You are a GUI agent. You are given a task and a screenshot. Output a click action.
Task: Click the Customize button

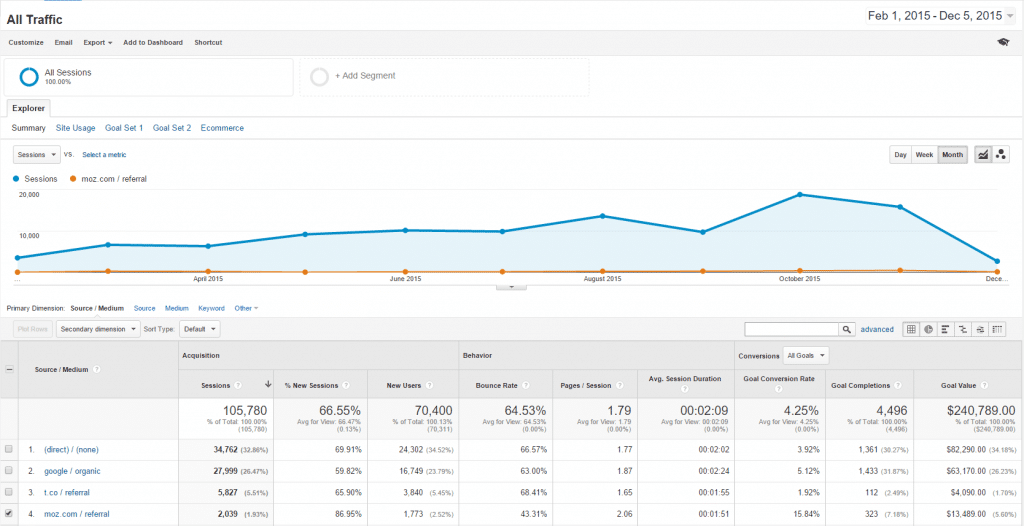click(26, 42)
